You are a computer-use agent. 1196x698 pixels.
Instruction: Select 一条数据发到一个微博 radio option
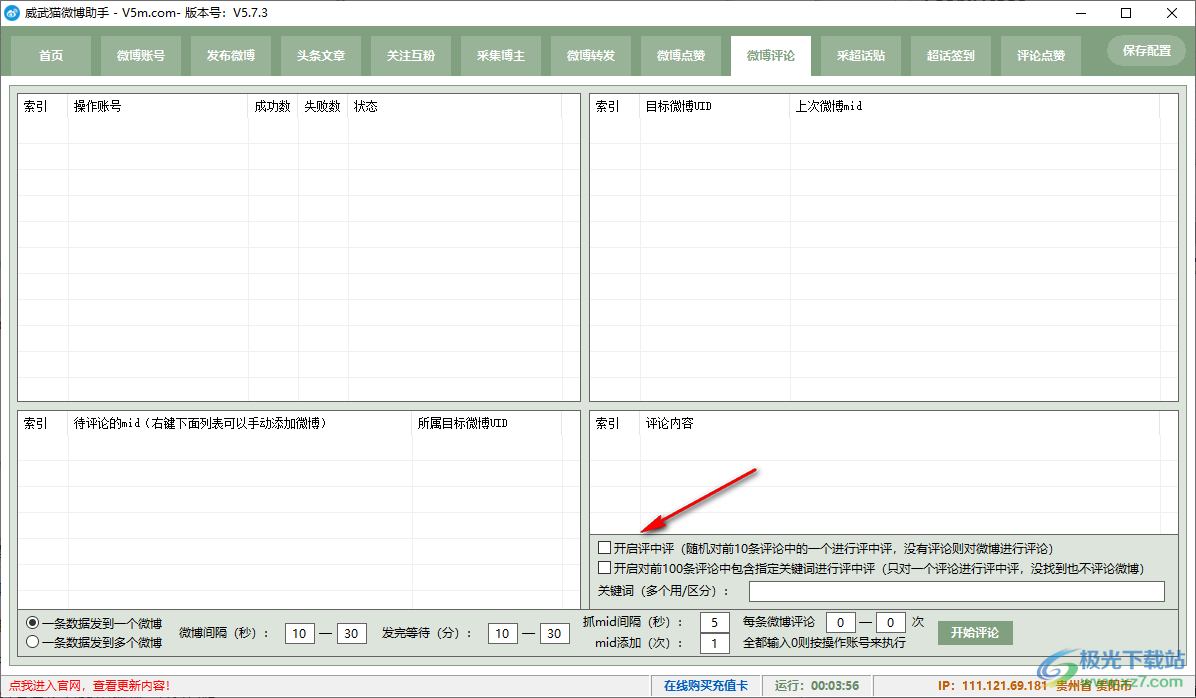[33, 623]
